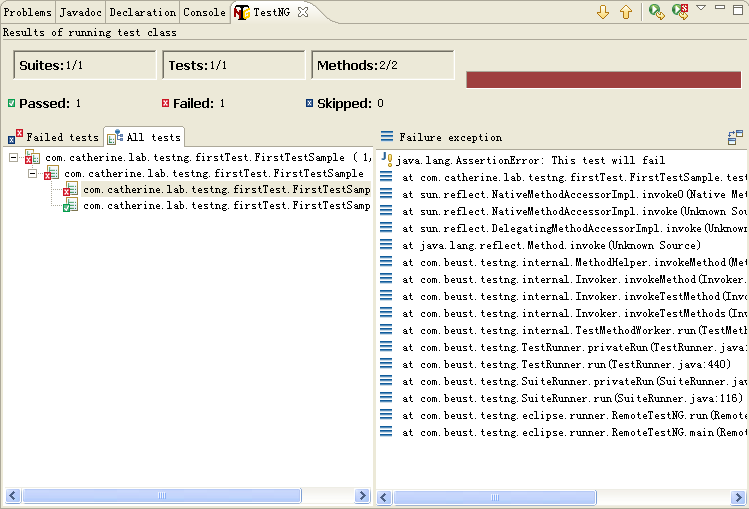
Task: Collapse the nested FirstTestSample class node
Action: pyautogui.click(x=32, y=173)
